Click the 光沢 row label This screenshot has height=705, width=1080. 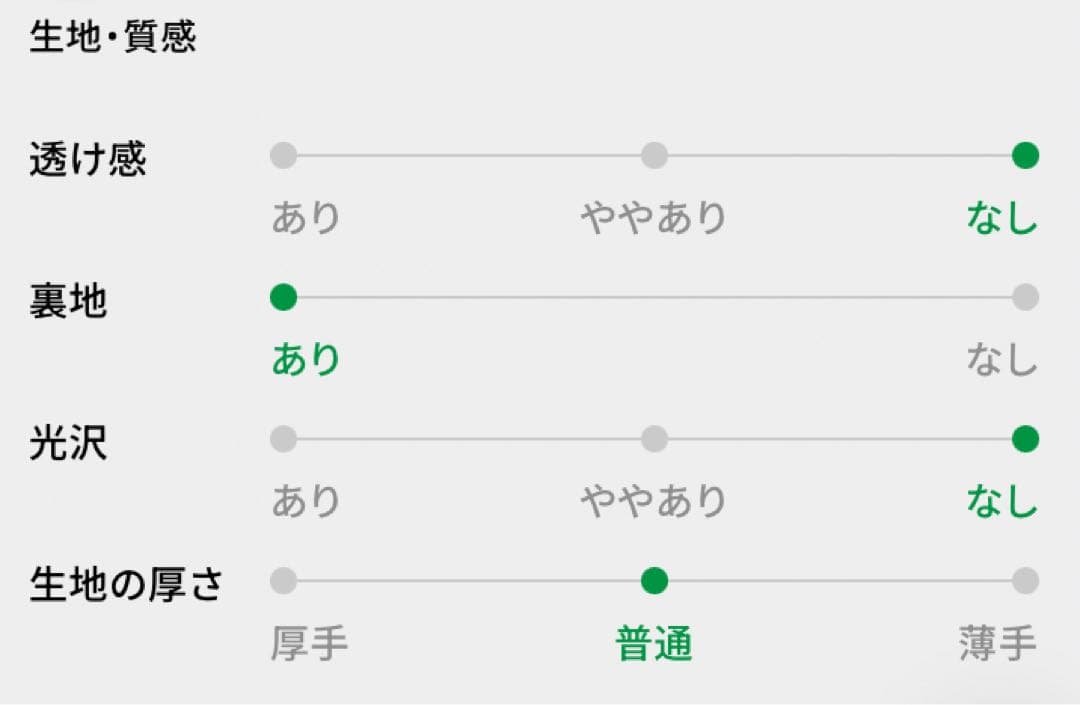(x=68, y=443)
